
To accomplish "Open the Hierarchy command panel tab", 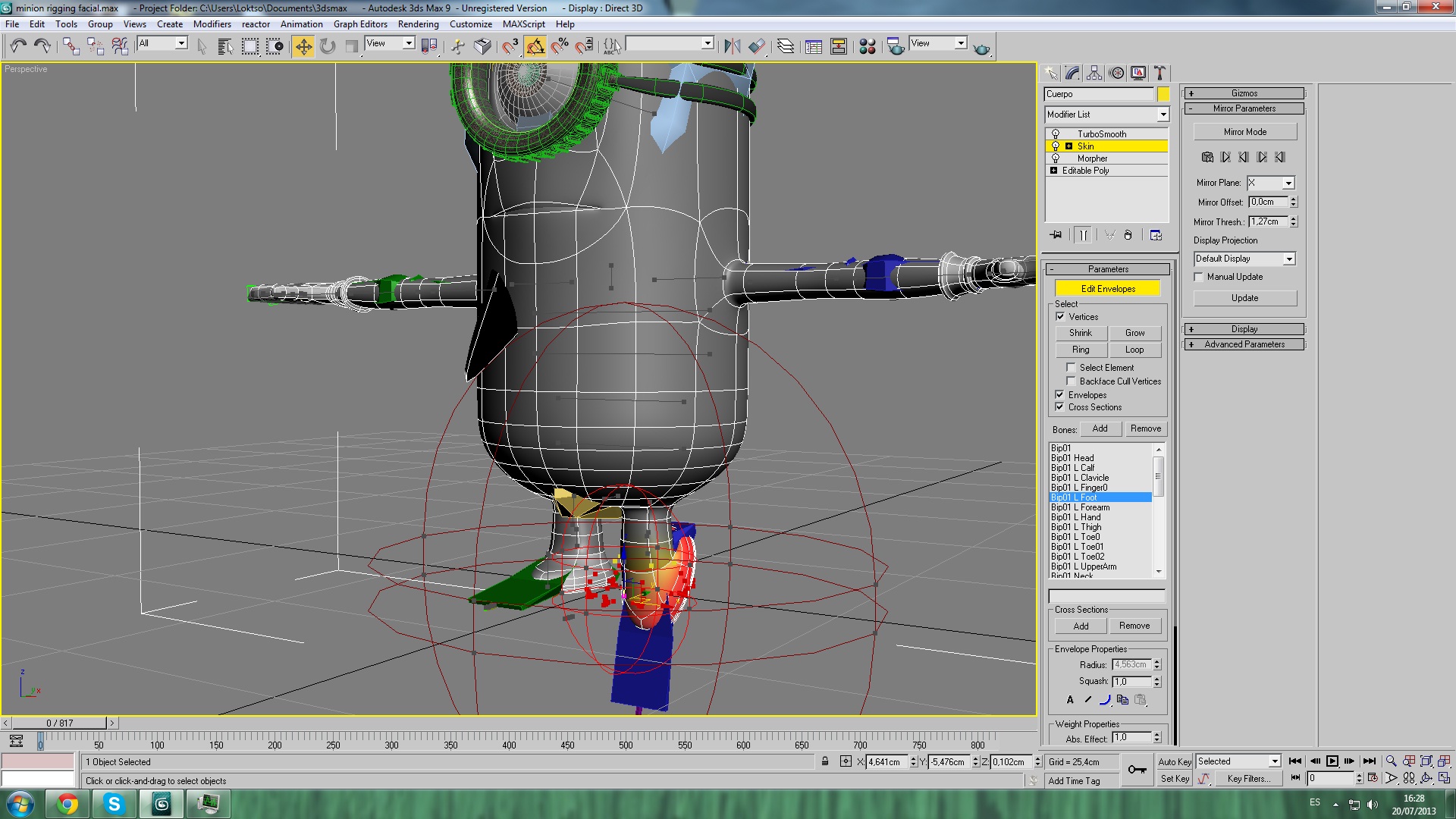I will (x=1094, y=73).
